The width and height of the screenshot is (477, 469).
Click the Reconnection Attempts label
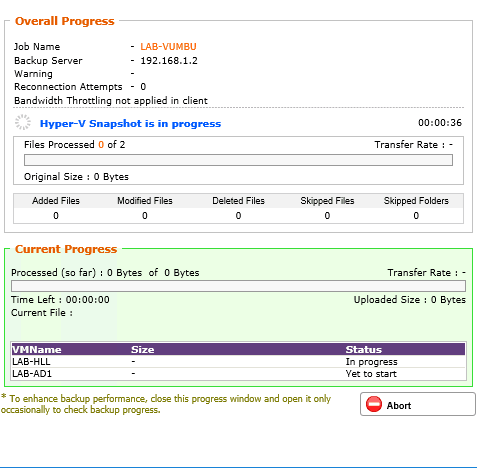(68, 87)
